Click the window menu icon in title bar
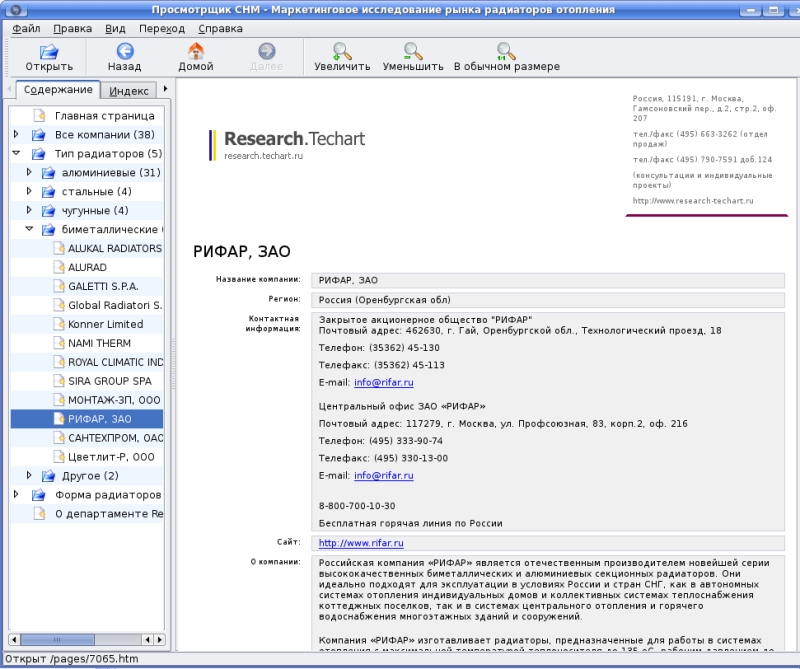Viewport: 800px width, 669px height. [16, 10]
